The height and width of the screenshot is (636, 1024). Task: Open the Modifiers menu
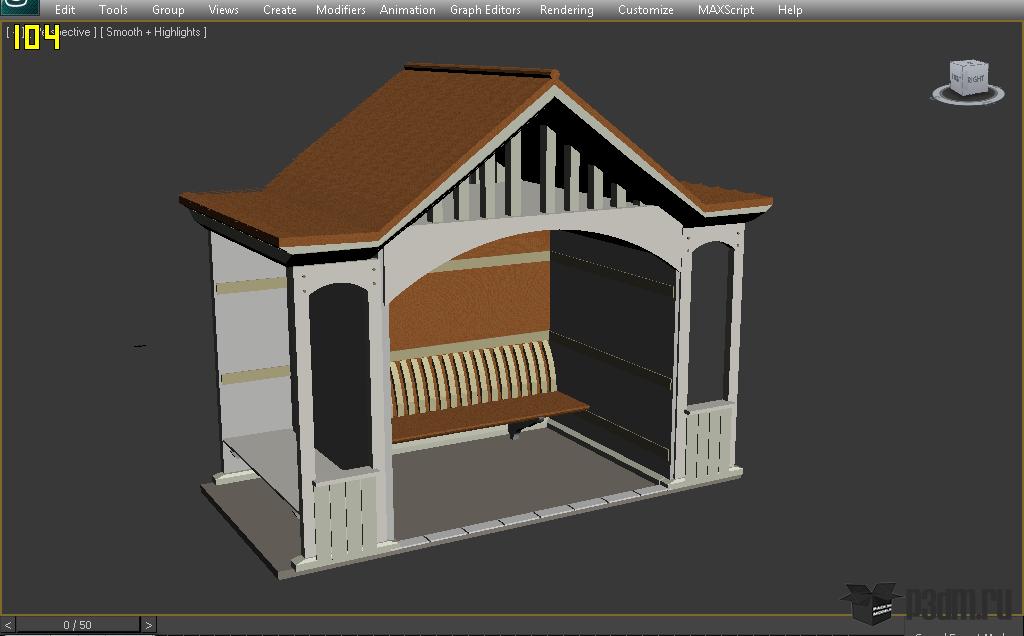340,10
